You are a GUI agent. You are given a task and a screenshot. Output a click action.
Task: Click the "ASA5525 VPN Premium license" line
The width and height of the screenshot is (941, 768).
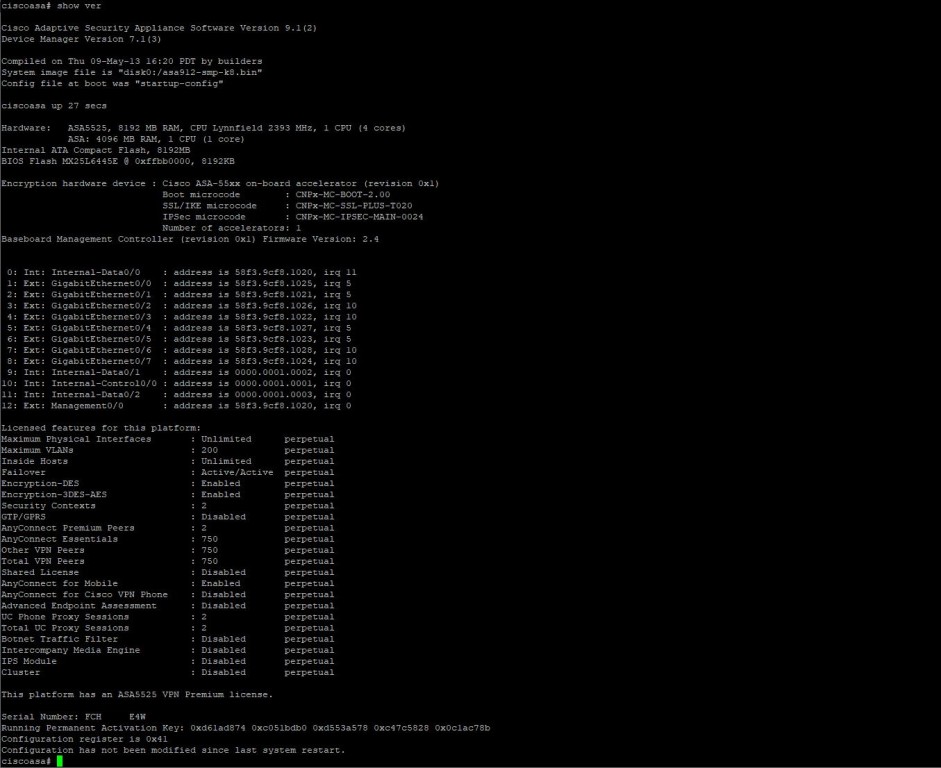click(x=137, y=695)
